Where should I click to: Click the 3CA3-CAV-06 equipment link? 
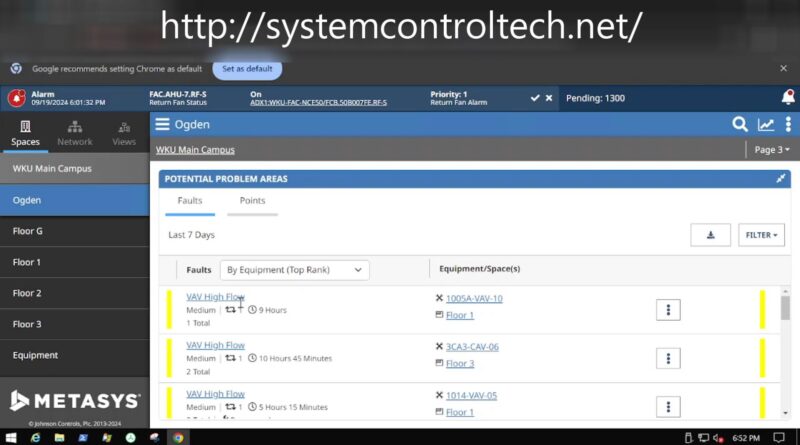click(x=472, y=346)
